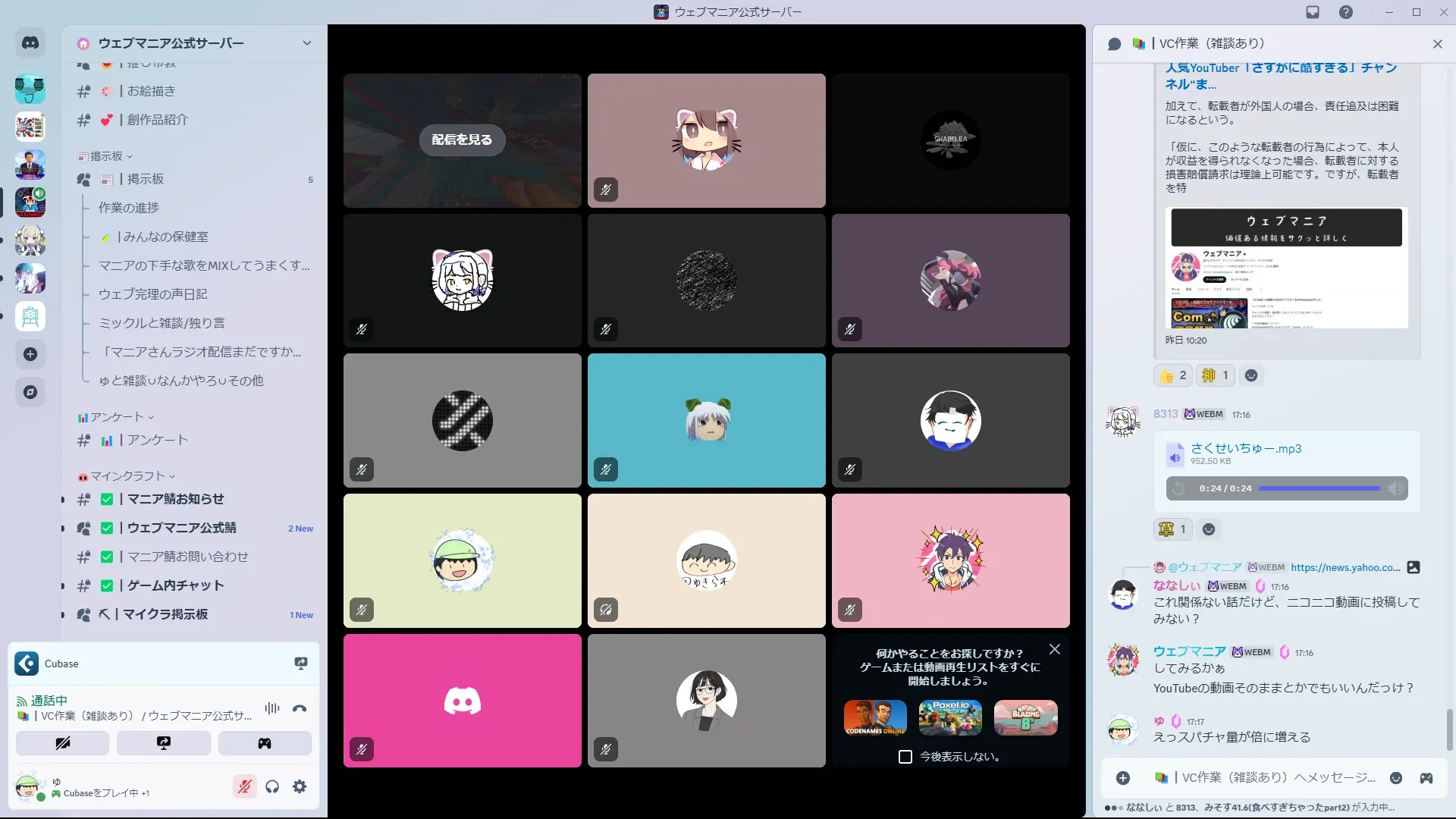The width and height of the screenshot is (1456, 819).
Task: Check the 今後表示しない checkbox
Action: pyautogui.click(x=905, y=757)
